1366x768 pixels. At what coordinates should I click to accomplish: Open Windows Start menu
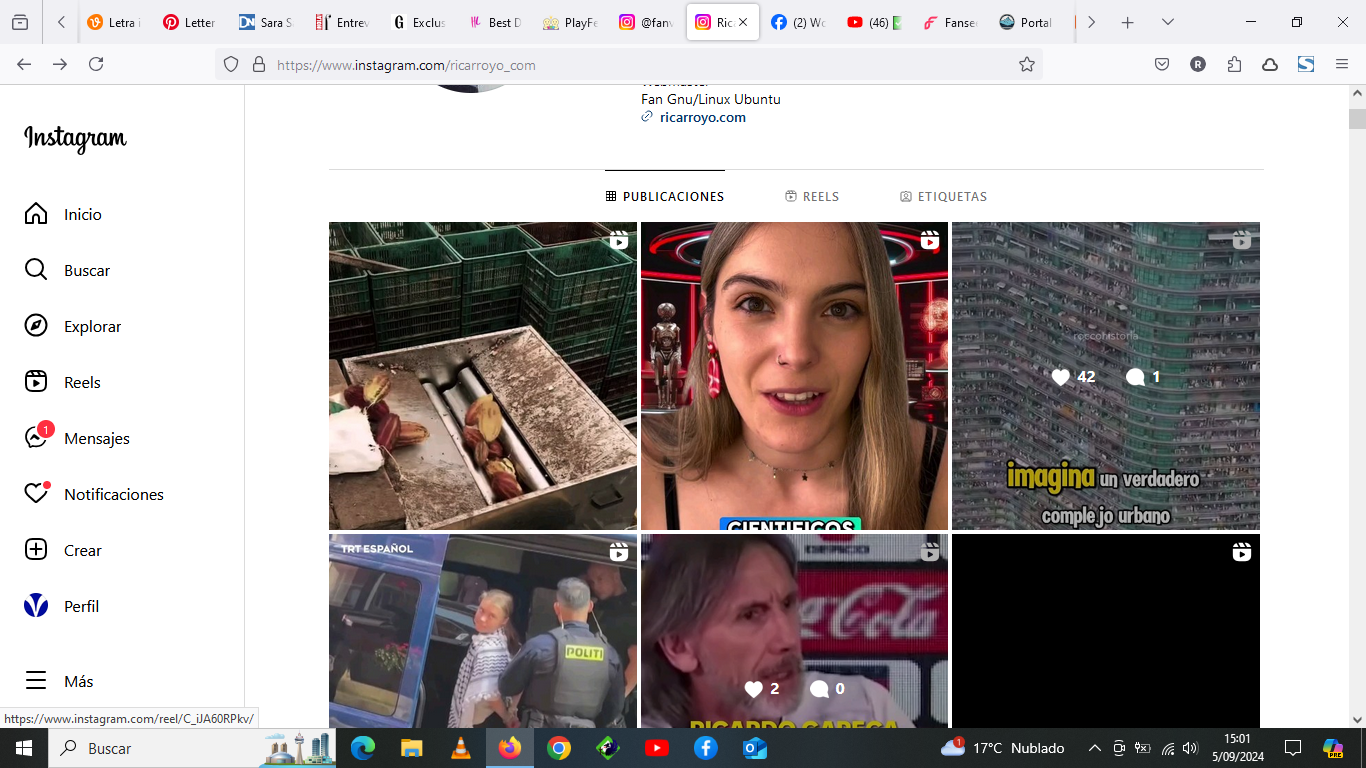[23, 748]
